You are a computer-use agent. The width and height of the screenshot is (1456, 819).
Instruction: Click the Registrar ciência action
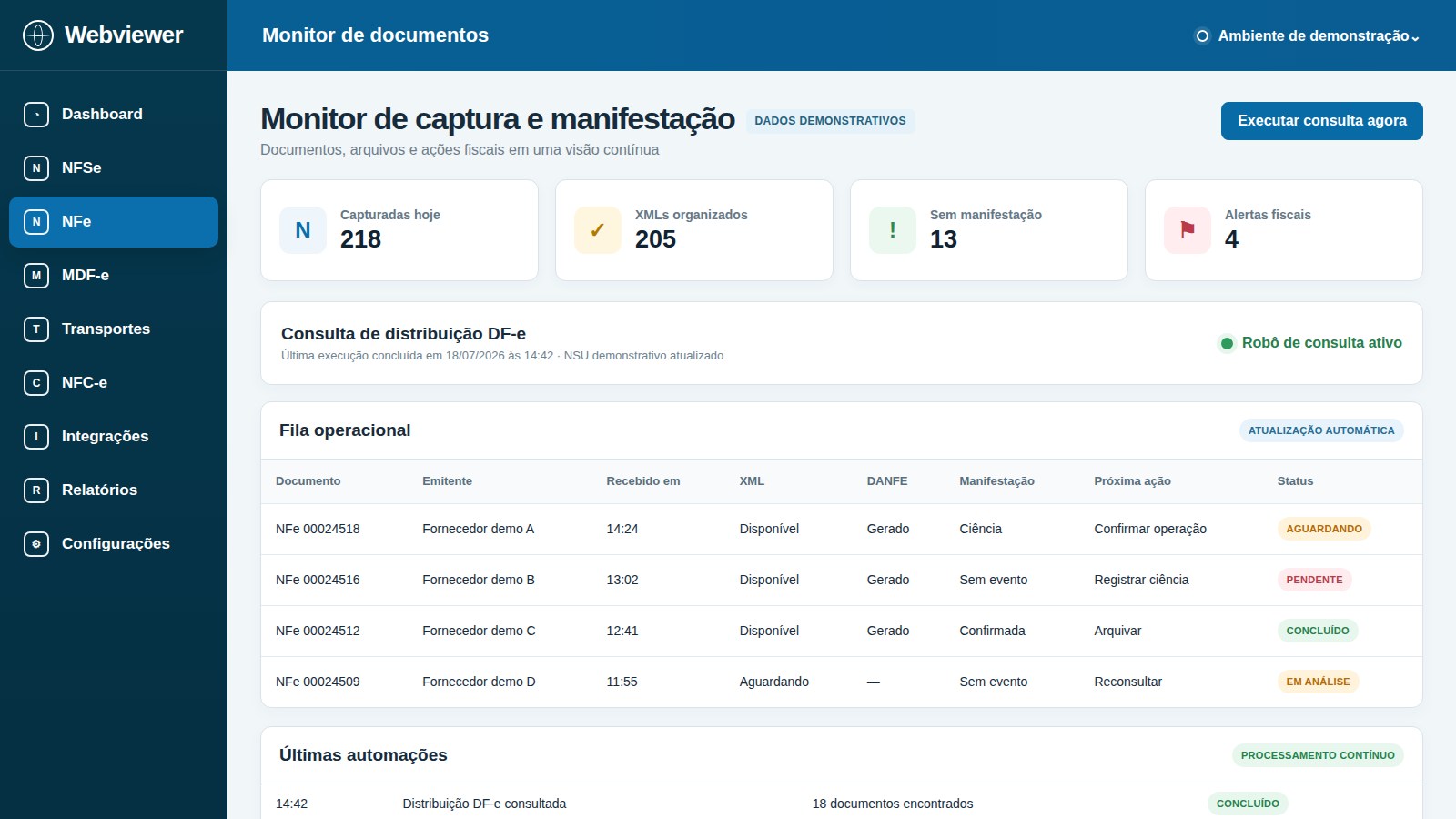[x=1141, y=580]
